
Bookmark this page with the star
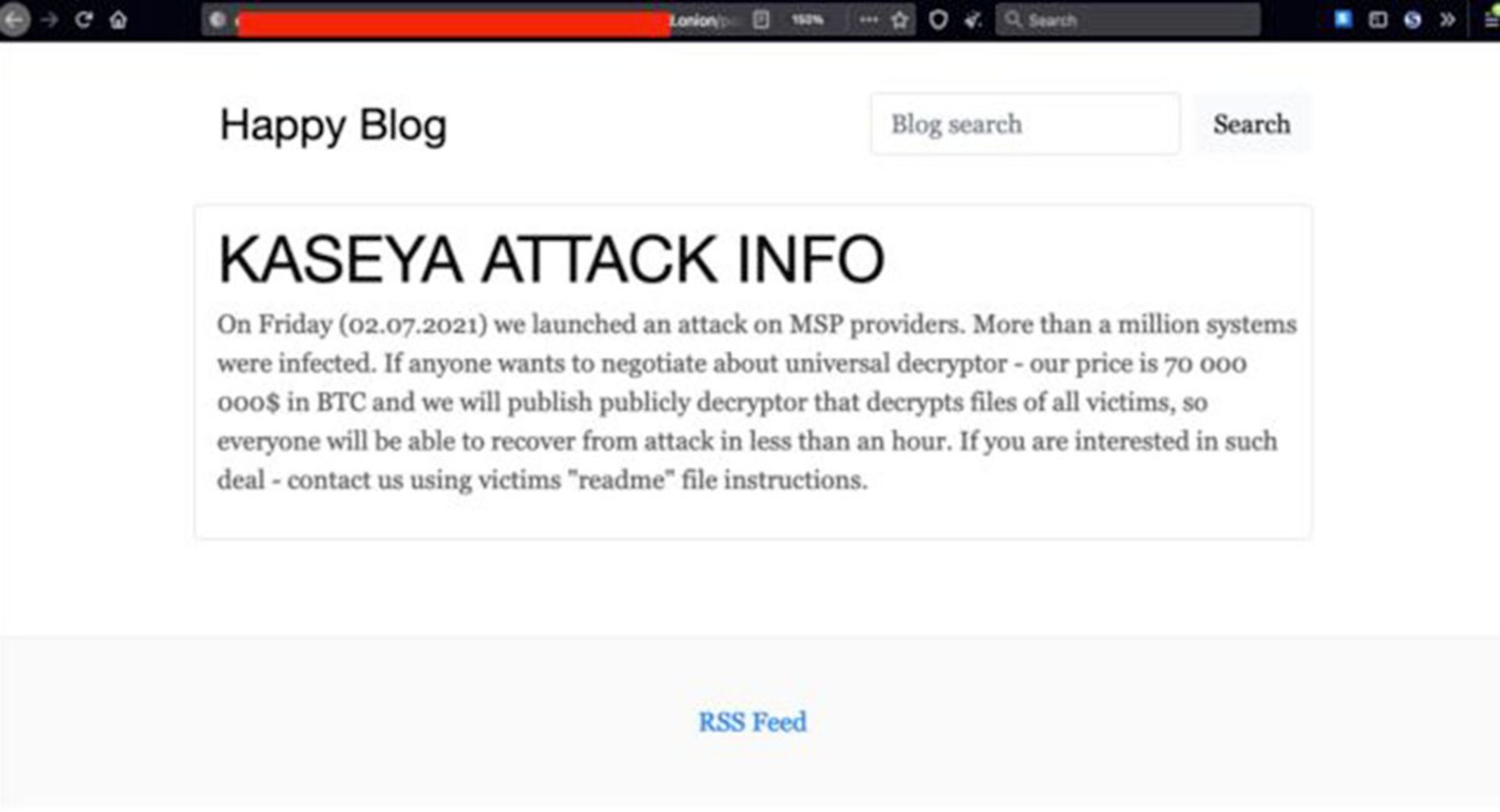click(x=900, y=20)
